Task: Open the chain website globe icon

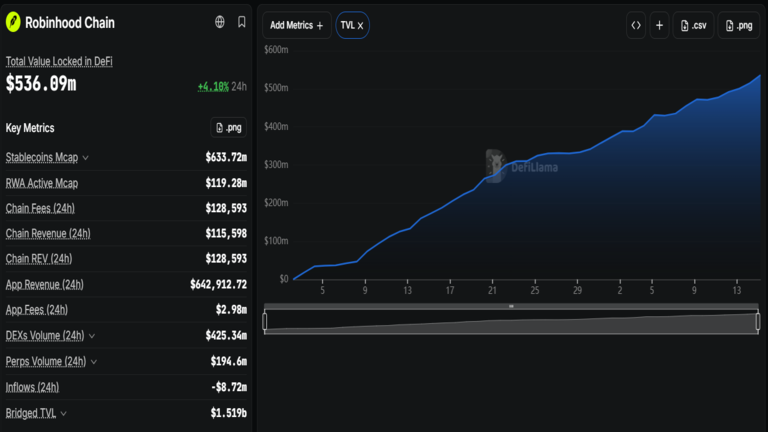Action: tap(220, 22)
